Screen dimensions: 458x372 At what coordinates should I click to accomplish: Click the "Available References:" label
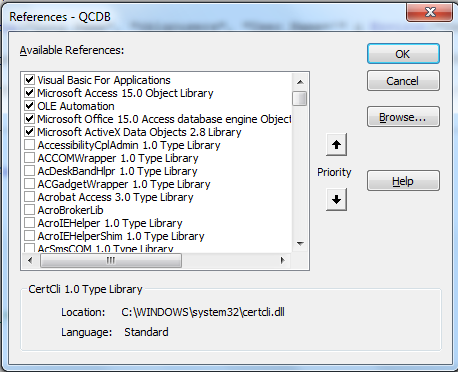coord(72,50)
